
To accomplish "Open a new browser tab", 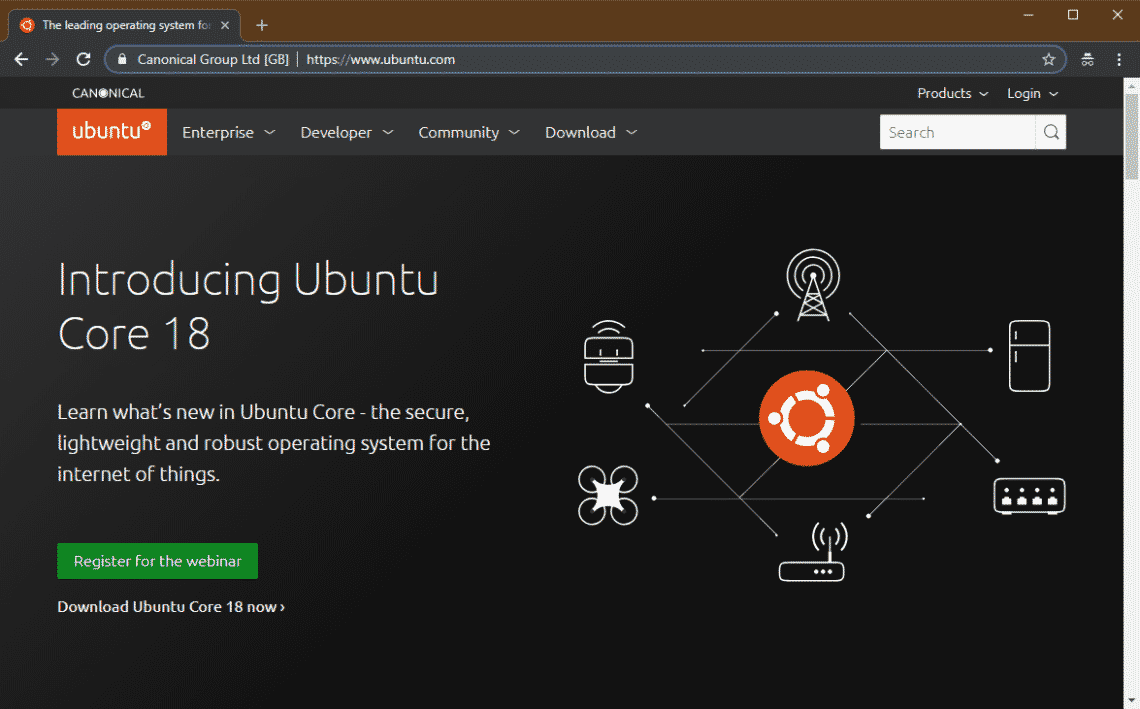I will (262, 25).
